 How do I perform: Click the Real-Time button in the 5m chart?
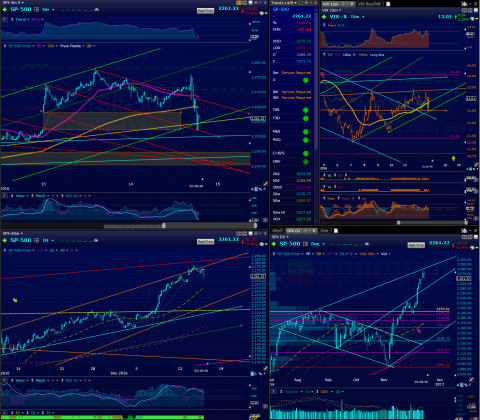(205, 11)
